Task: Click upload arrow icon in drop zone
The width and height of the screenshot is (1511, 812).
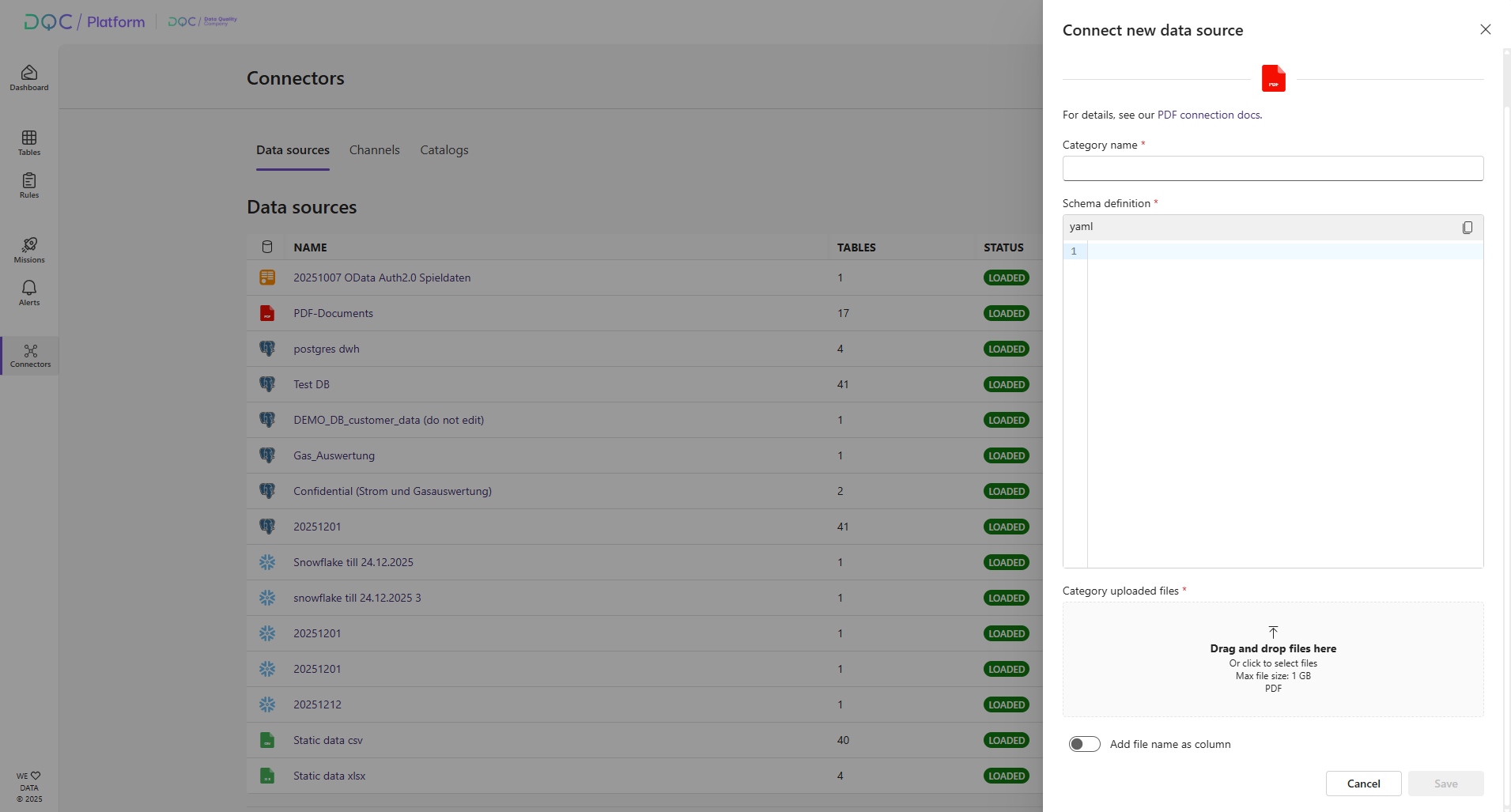Action: pyautogui.click(x=1273, y=632)
